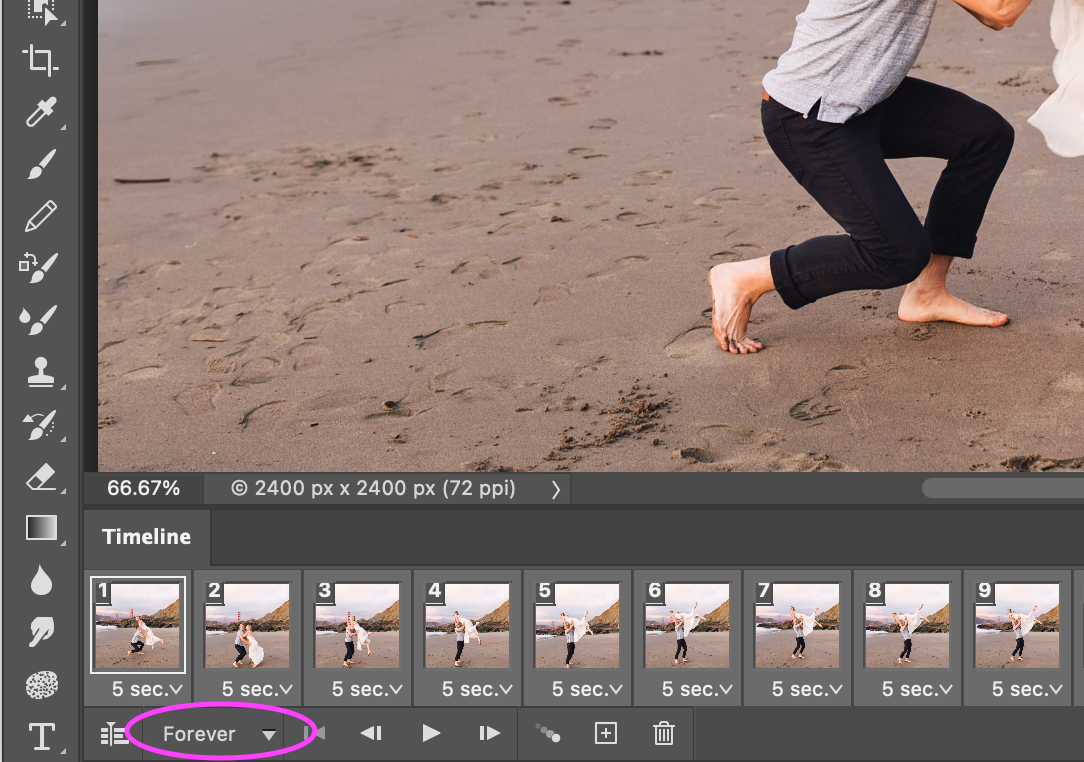Select the Brush tool
Image resolution: width=1084 pixels, height=762 pixels.
pyautogui.click(x=40, y=164)
